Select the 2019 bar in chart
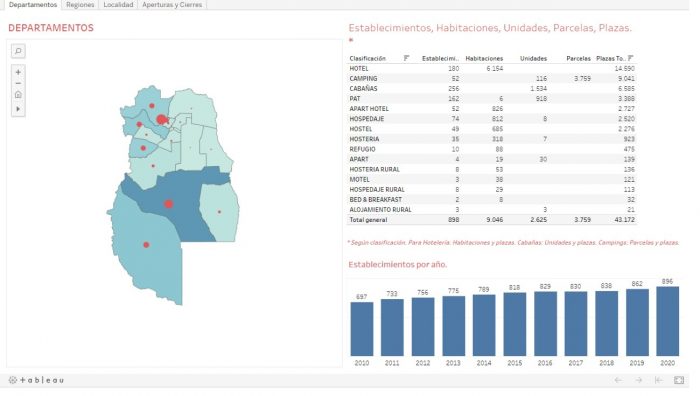This screenshot has height=396, width=700. tap(637, 323)
